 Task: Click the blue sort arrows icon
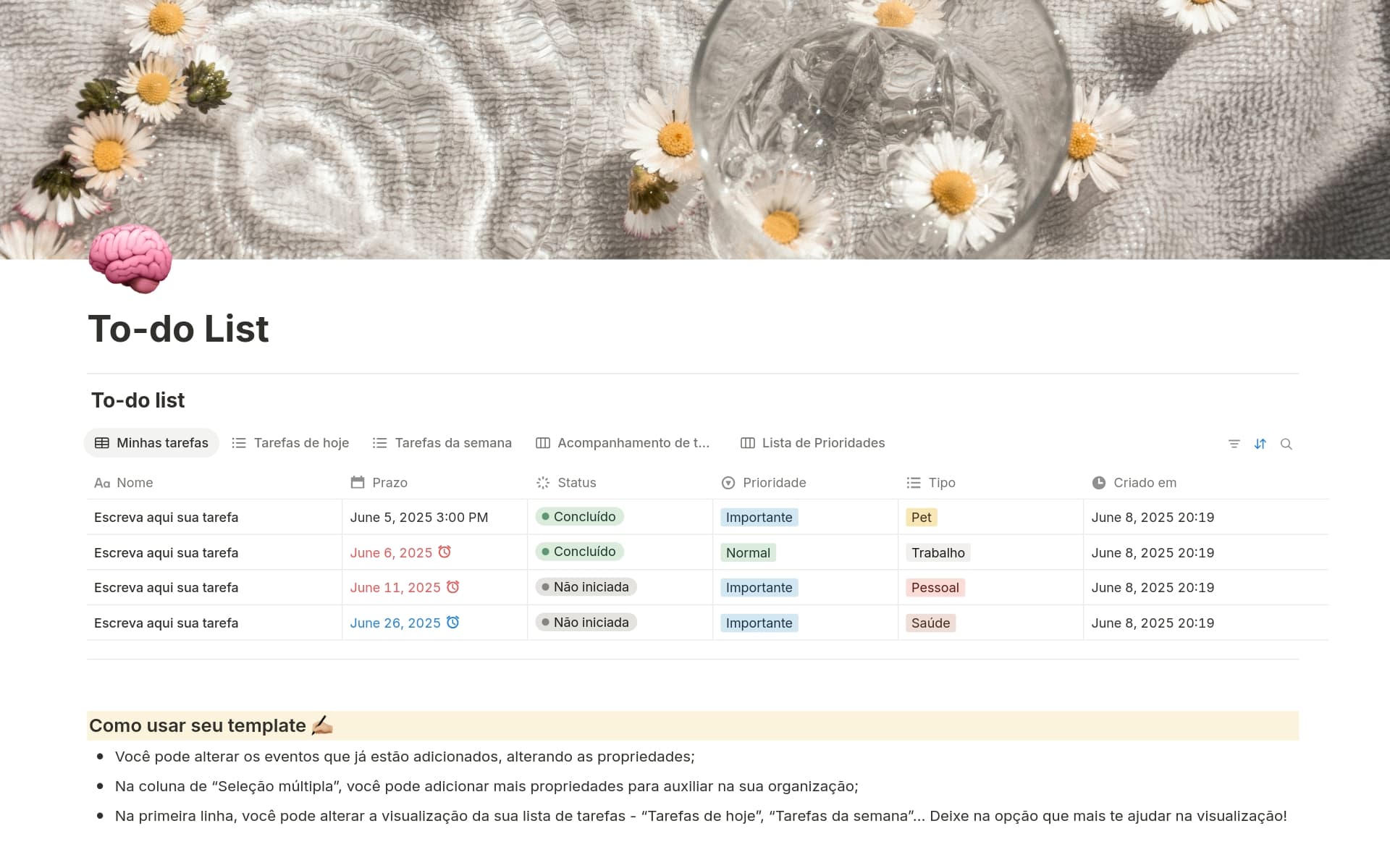coord(1260,444)
